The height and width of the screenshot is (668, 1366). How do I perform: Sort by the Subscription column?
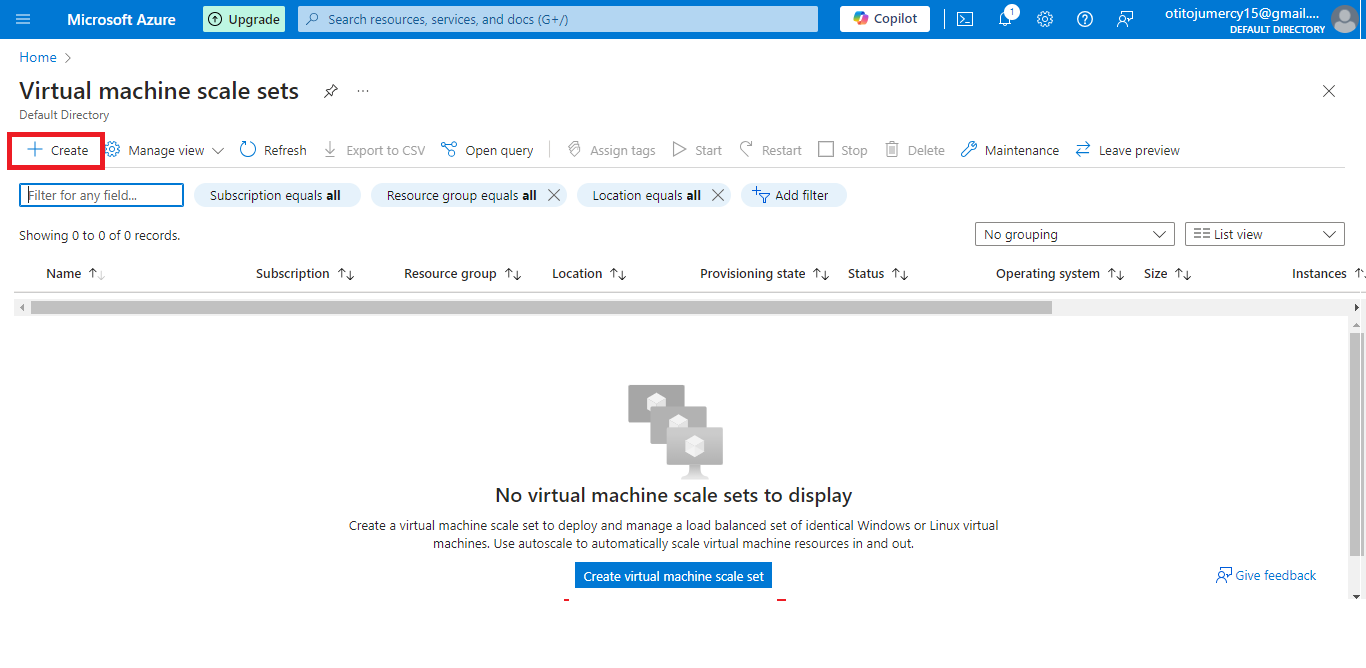305,273
